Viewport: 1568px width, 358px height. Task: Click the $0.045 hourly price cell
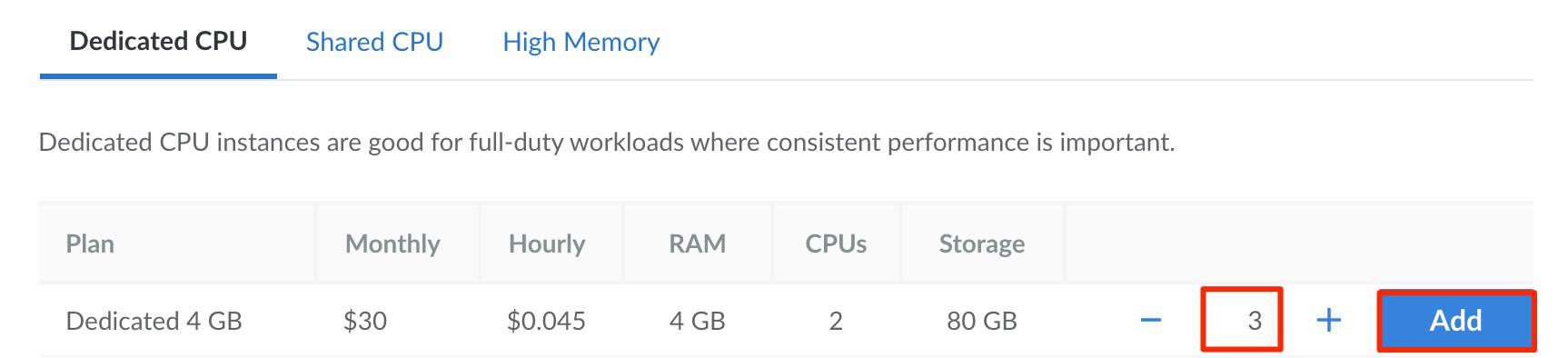546,321
